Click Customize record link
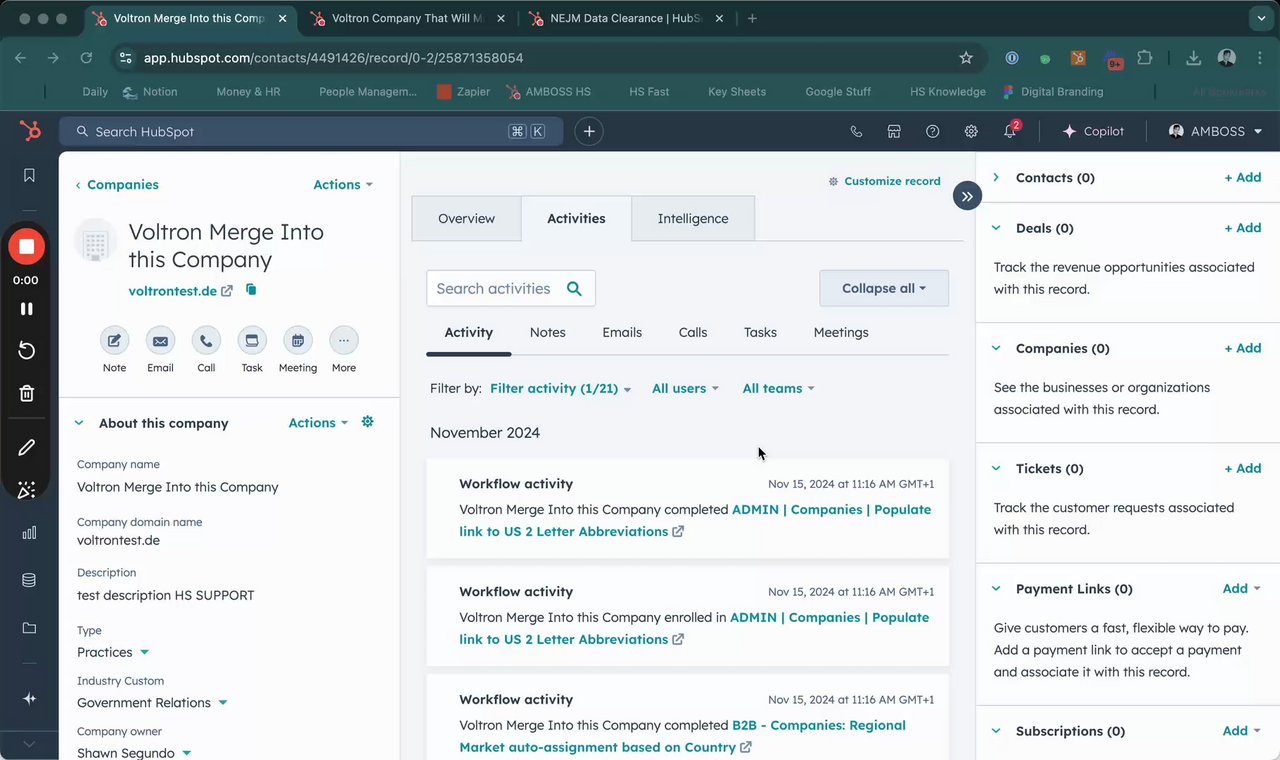The image size is (1280, 760). coord(884,181)
